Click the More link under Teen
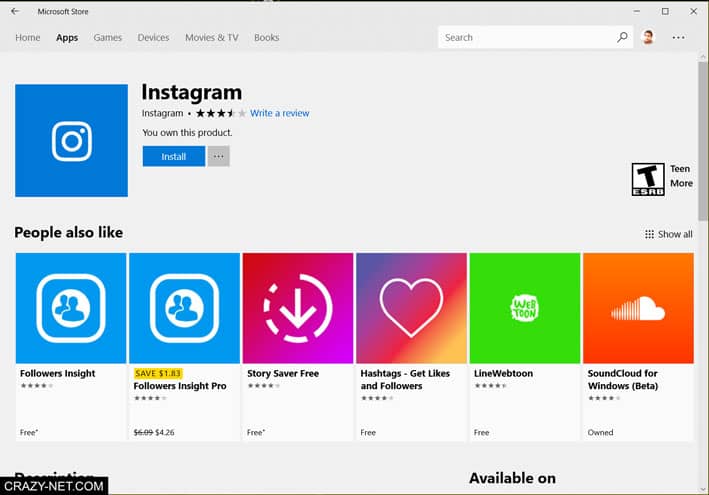This screenshot has height=495, width=709. (681, 183)
